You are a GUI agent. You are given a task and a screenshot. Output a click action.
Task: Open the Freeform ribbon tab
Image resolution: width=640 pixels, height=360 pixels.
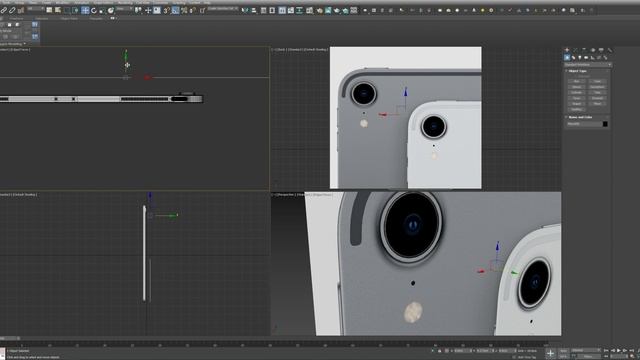16,18
